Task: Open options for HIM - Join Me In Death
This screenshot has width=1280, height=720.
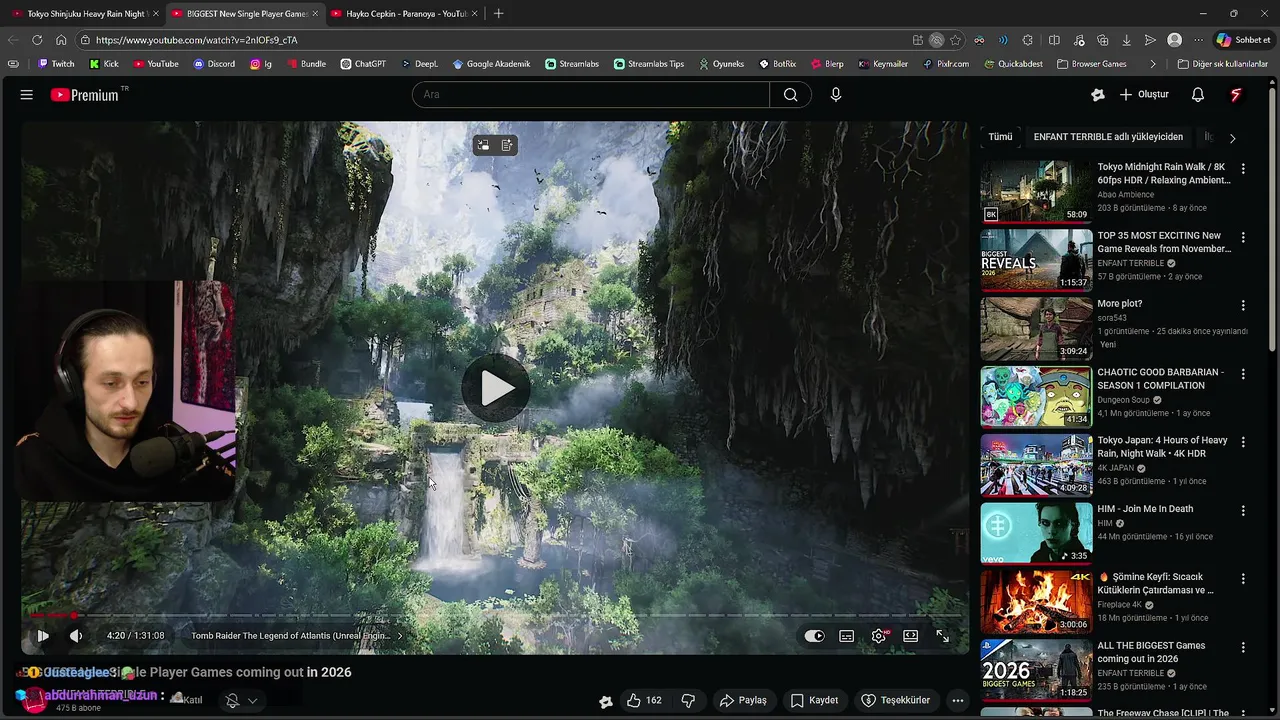Action: tap(1243, 511)
